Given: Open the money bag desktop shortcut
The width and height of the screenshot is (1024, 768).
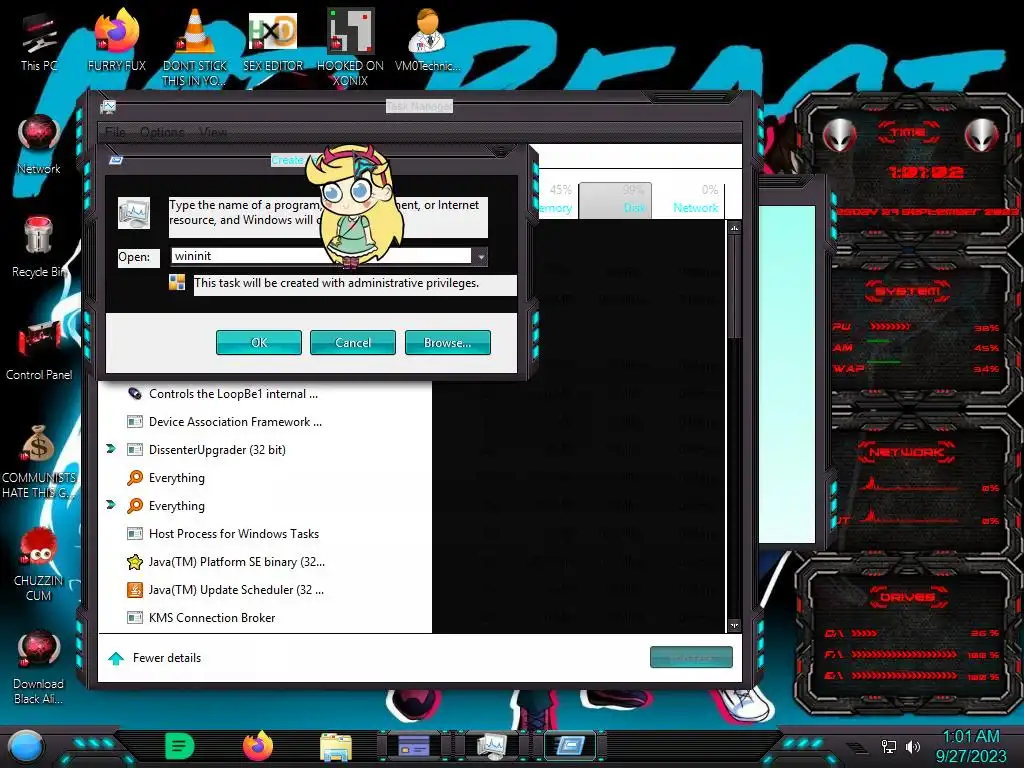Looking at the screenshot, I should [39, 461].
